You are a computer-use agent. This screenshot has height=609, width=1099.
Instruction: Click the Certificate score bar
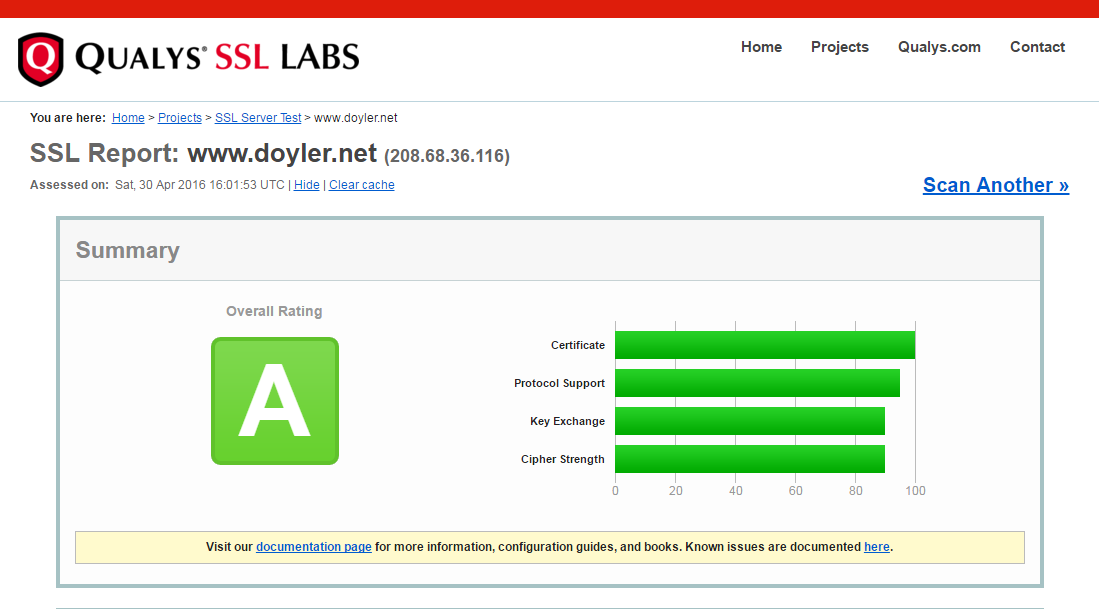(765, 345)
